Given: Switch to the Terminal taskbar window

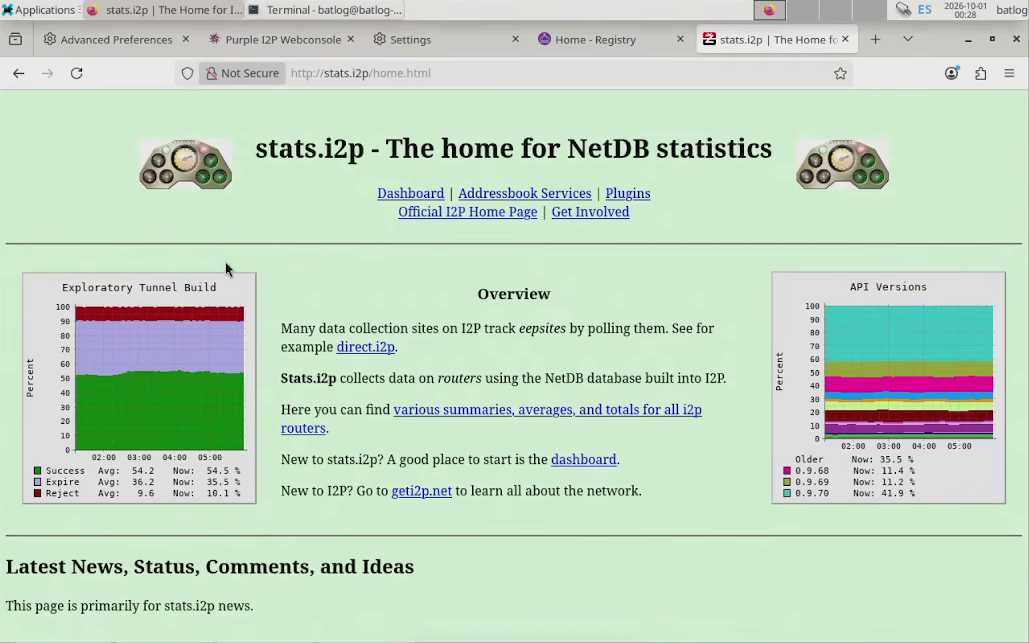Looking at the screenshot, I should pyautogui.click(x=326, y=10).
